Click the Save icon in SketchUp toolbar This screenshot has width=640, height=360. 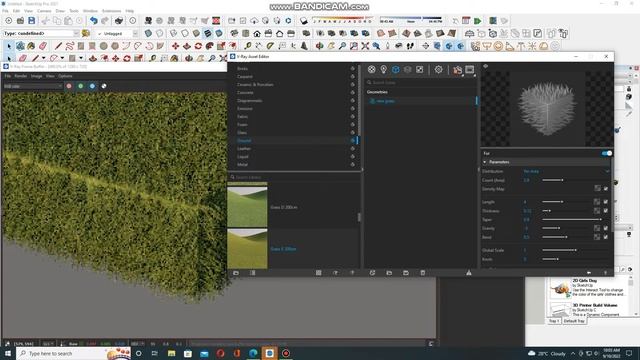click(x=31, y=20)
